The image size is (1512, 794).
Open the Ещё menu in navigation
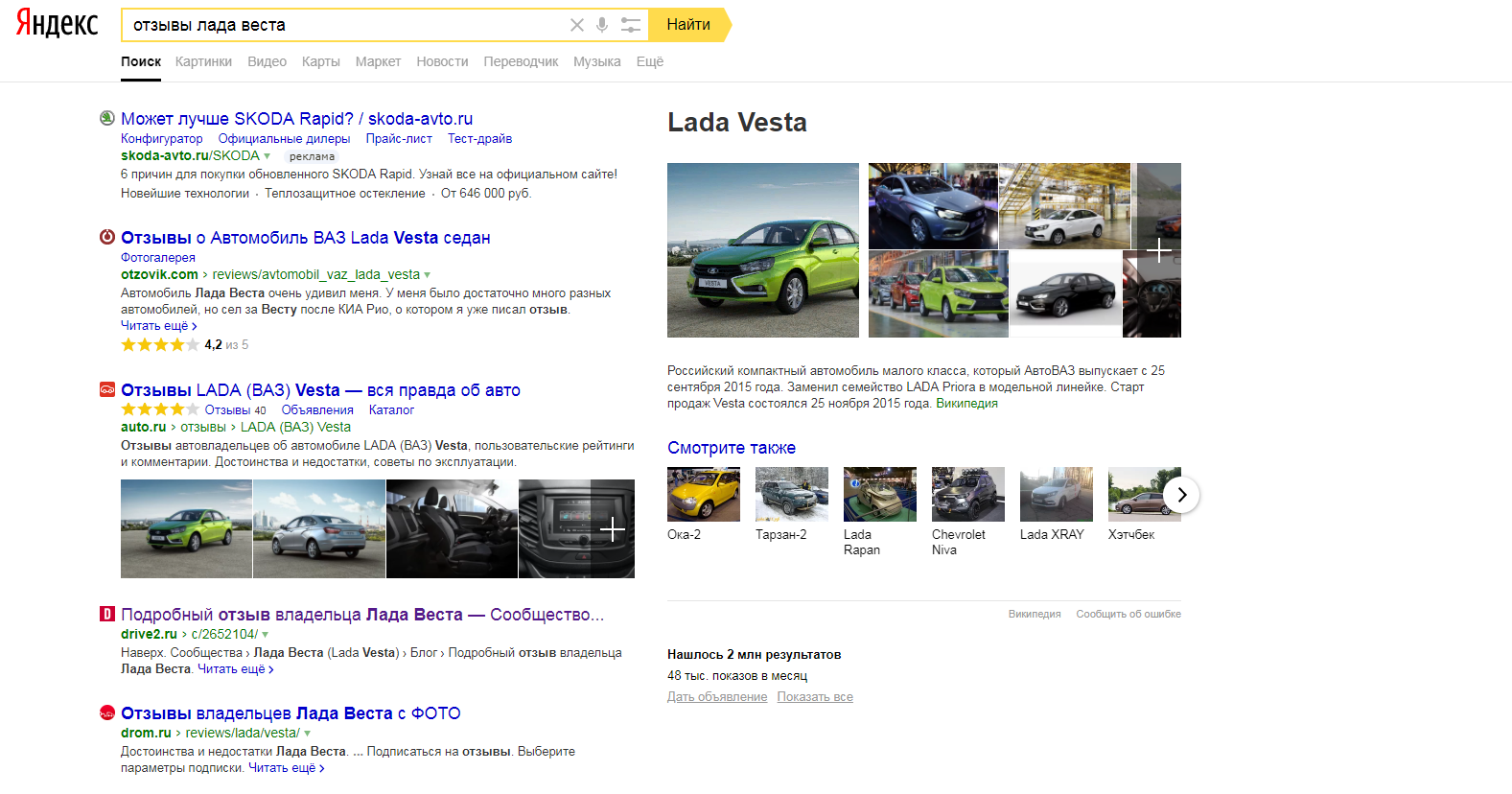tap(650, 61)
